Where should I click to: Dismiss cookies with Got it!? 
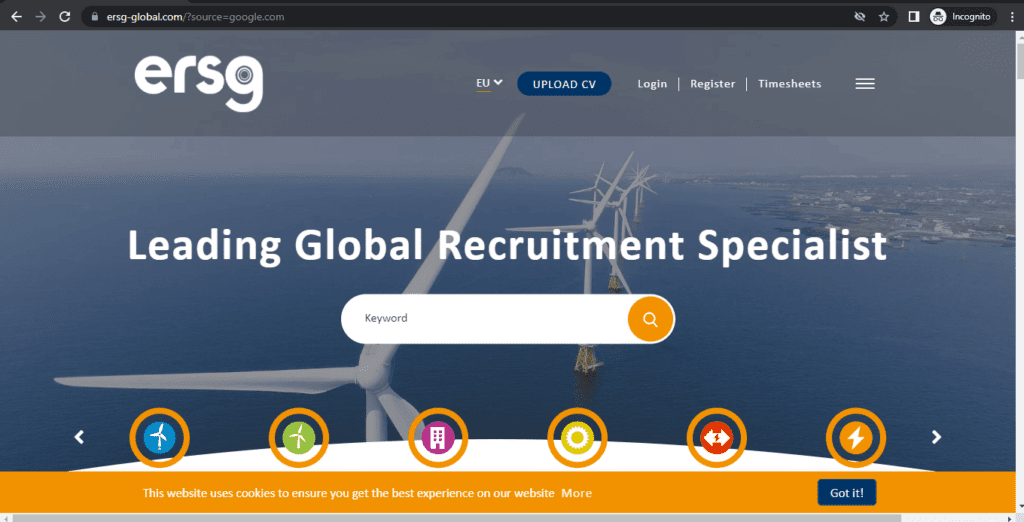846,493
